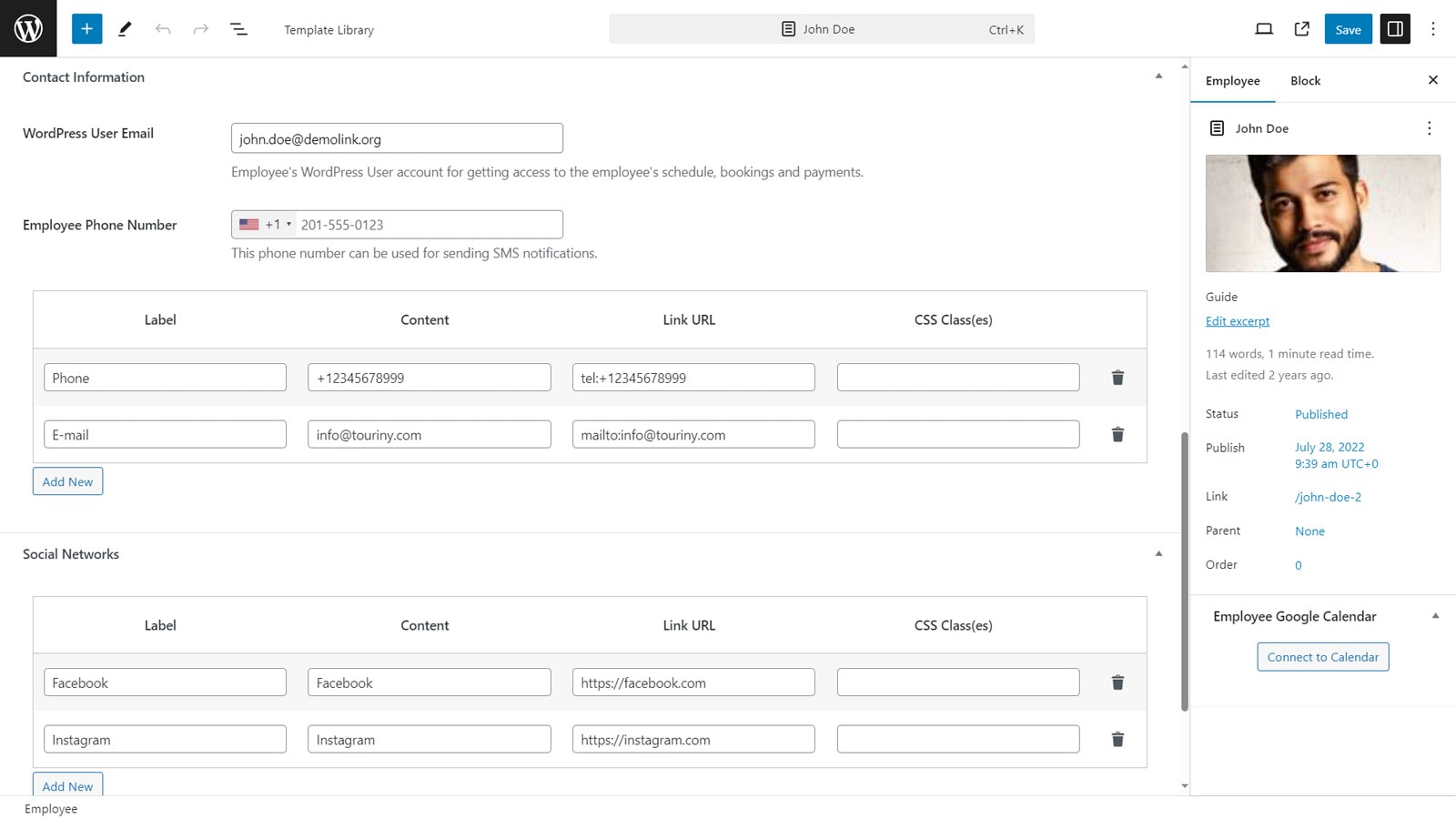Close the settings sidebar
Viewport: 1456px width, 819px height.
point(1432,80)
